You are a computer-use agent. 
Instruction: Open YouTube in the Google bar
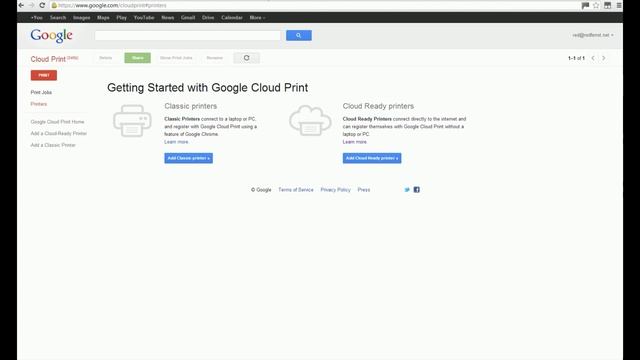point(144,18)
